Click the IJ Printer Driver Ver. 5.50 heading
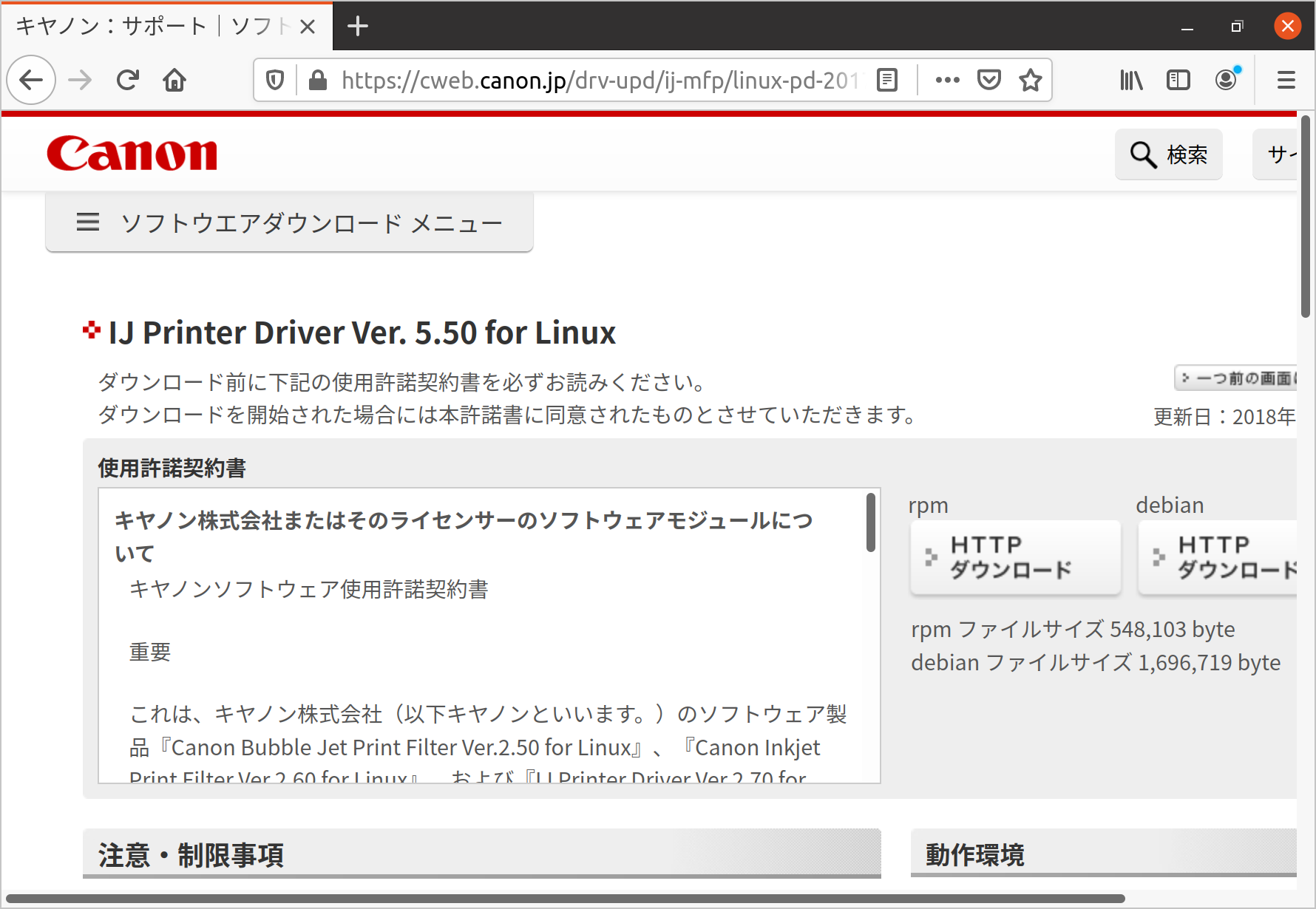The image size is (1316, 909). coord(362,333)
